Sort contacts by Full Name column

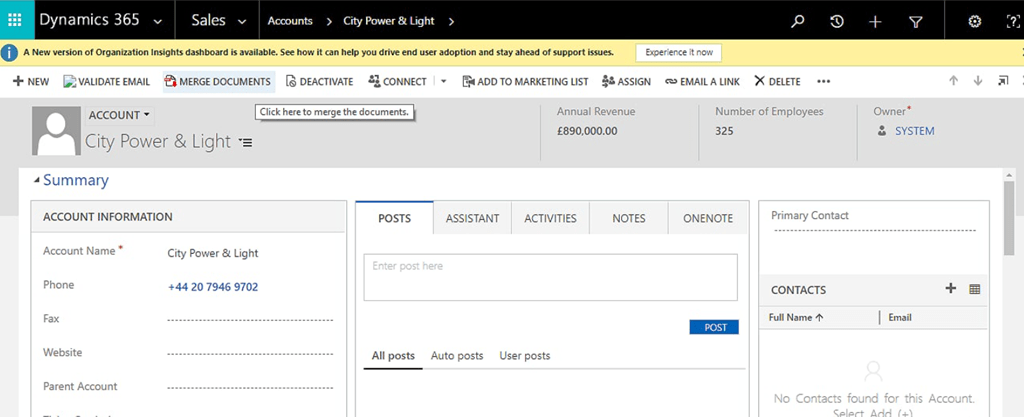796,318
